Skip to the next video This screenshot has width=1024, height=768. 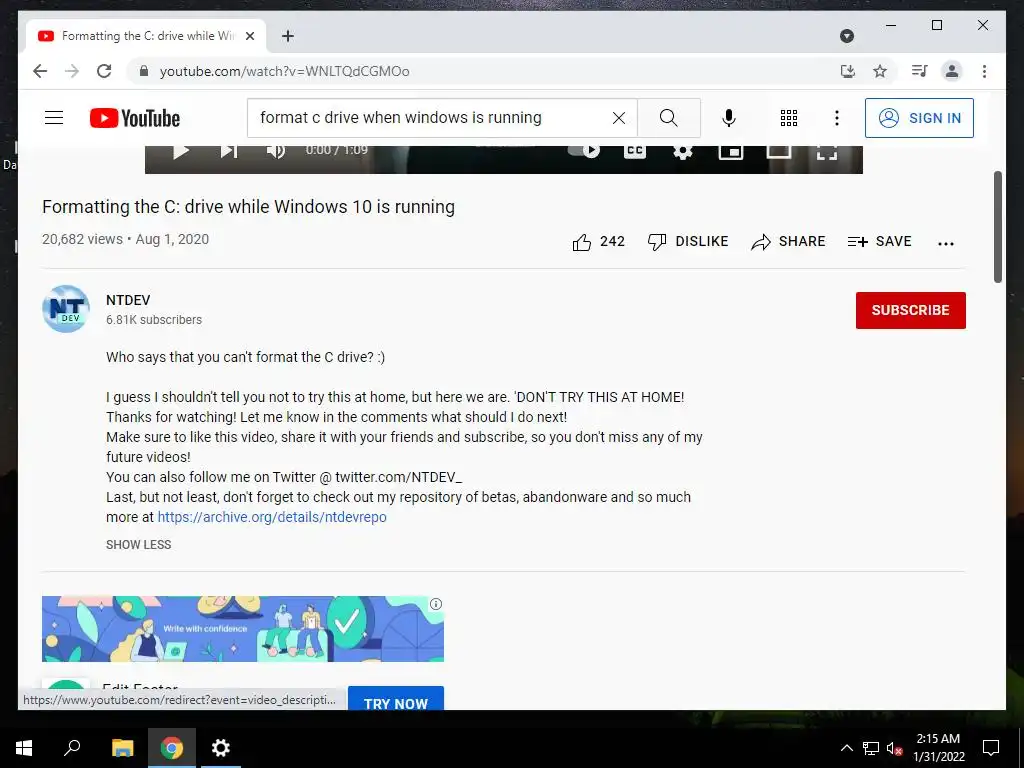click(229, 152)
